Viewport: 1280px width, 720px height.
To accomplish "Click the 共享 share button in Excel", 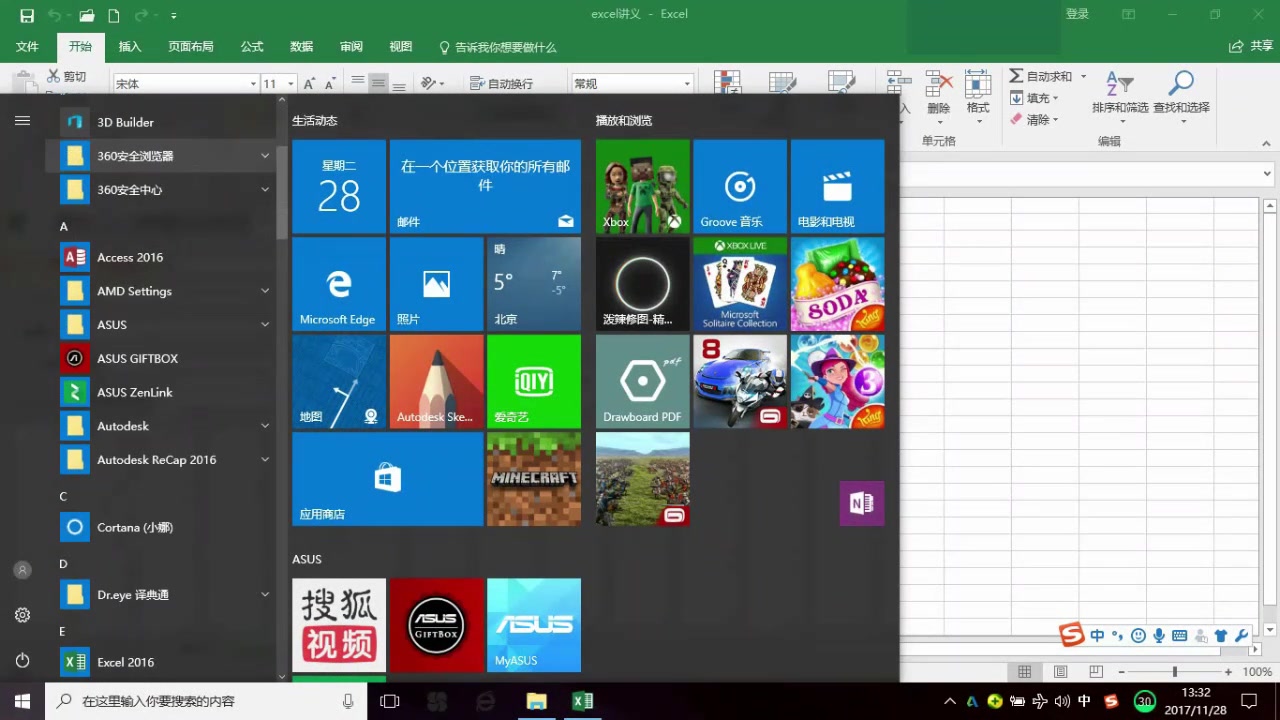I will pos(1251,47).
